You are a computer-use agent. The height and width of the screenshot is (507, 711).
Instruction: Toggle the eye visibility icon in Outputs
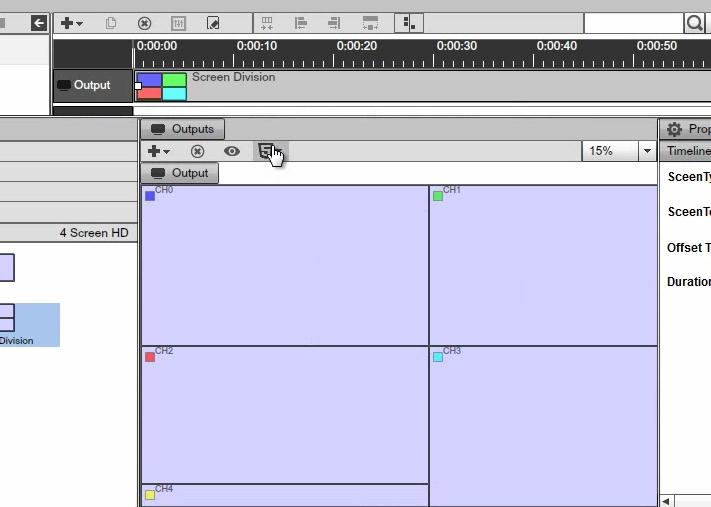coord(232,151)
